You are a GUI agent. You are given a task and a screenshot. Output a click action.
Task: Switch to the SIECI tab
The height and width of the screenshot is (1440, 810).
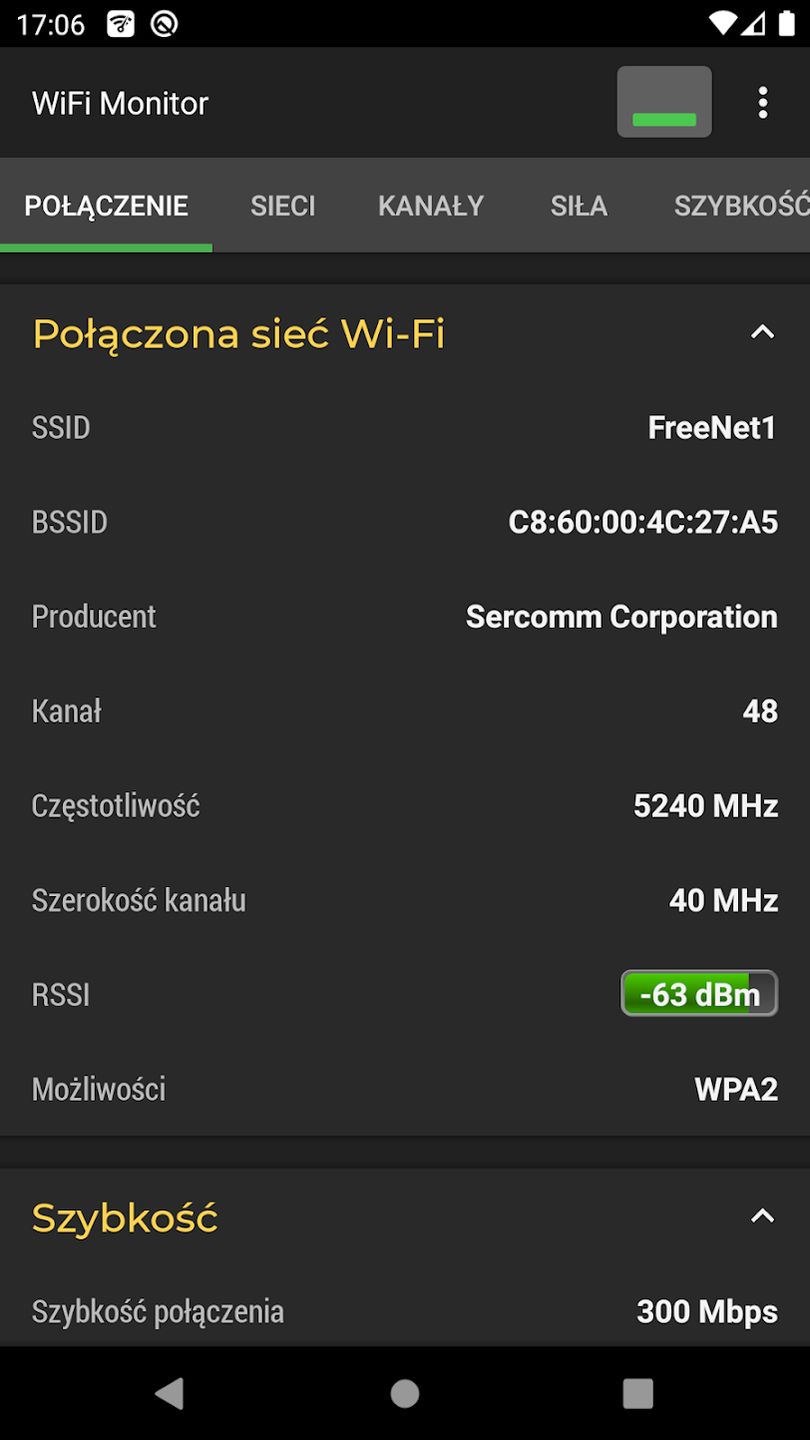pos(283,206)
